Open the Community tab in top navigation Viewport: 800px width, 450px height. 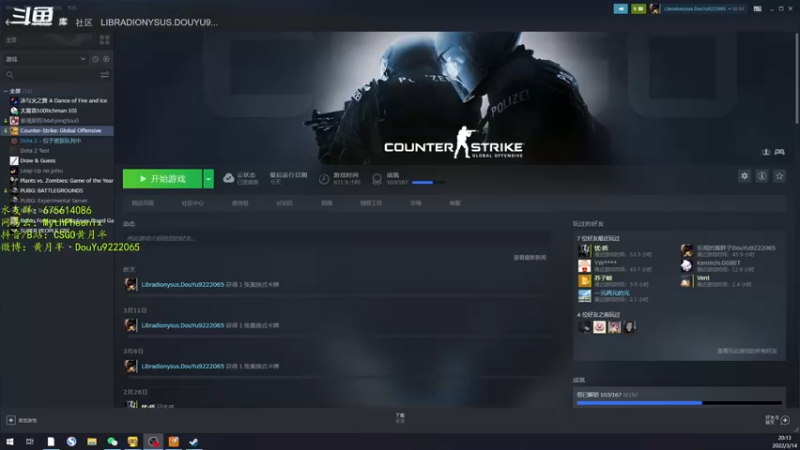coord(84,22)
